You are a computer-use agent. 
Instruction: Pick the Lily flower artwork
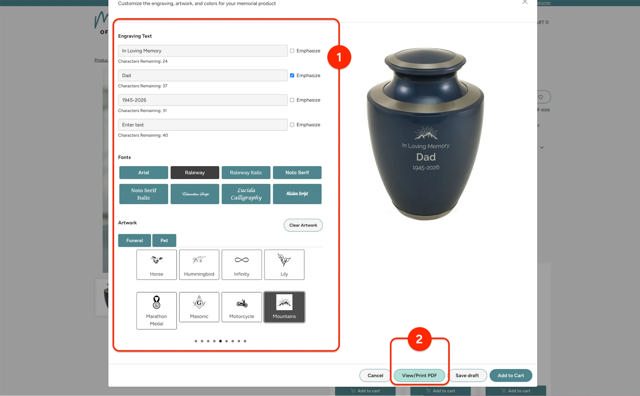(x=284, y=265)
